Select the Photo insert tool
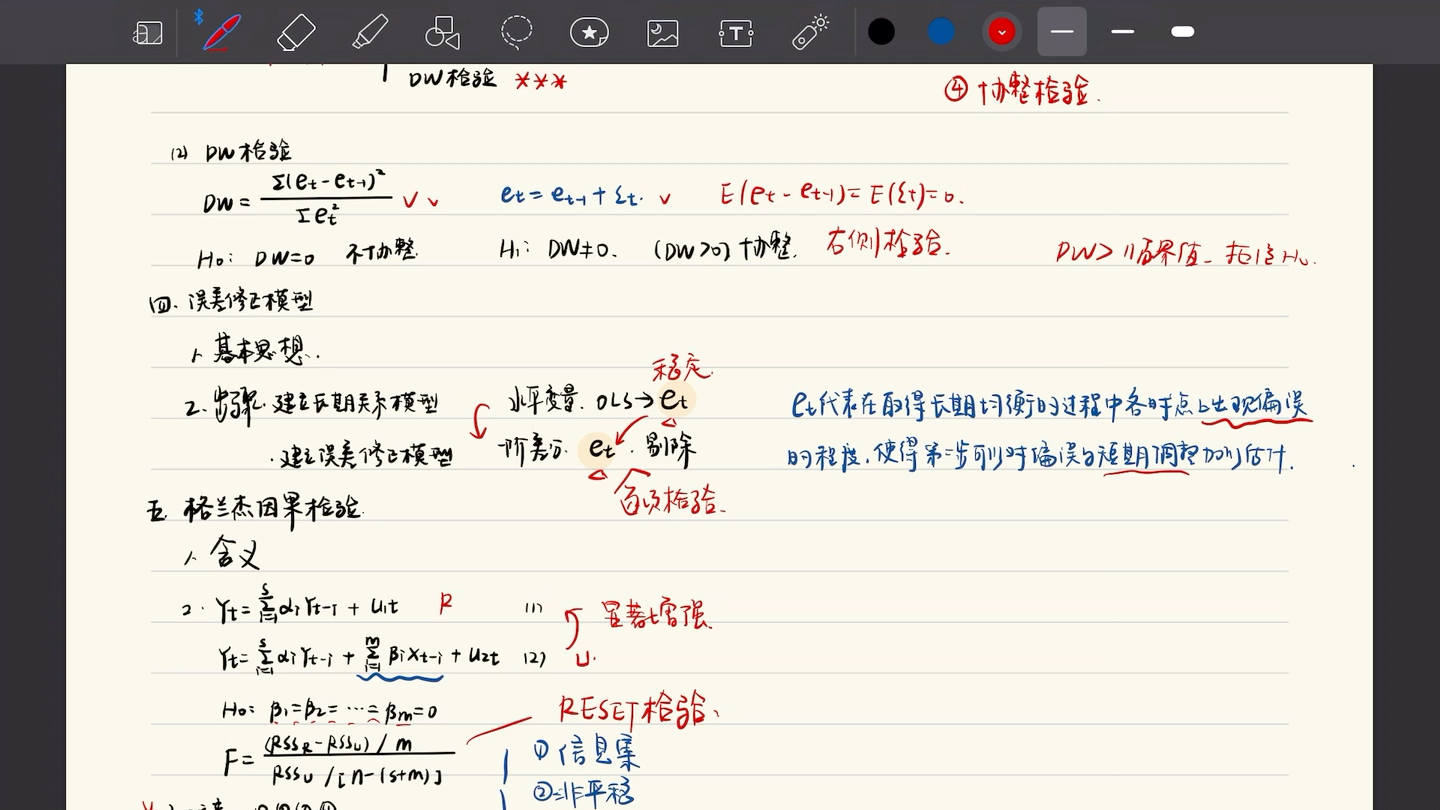This screenshot has height=810, width=1440. click(662, 32)
